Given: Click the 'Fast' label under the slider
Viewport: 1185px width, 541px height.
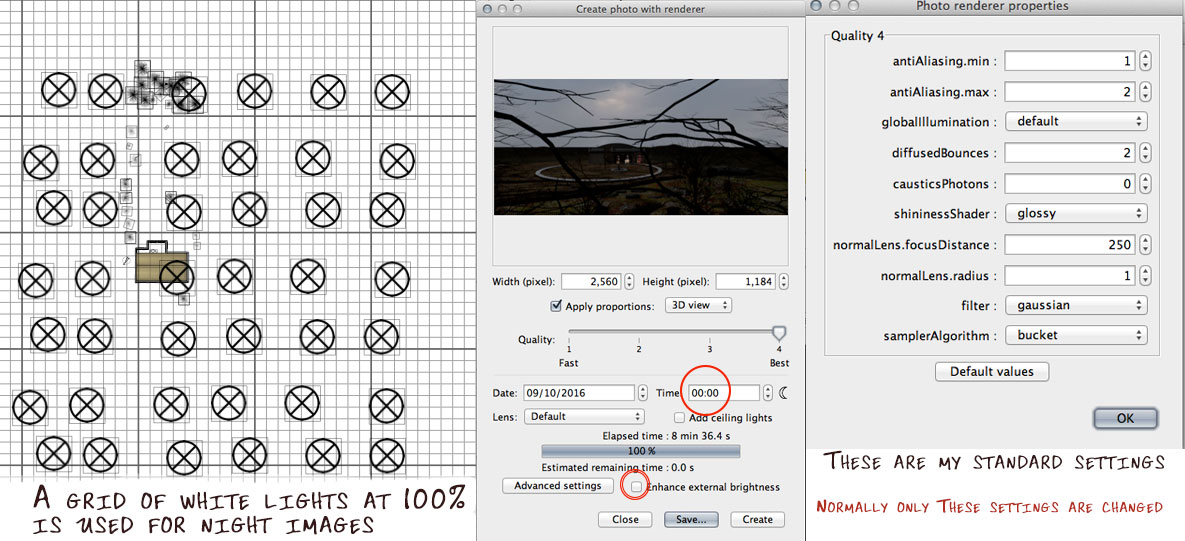Looking at the screenshot, I should coord(569,363).
